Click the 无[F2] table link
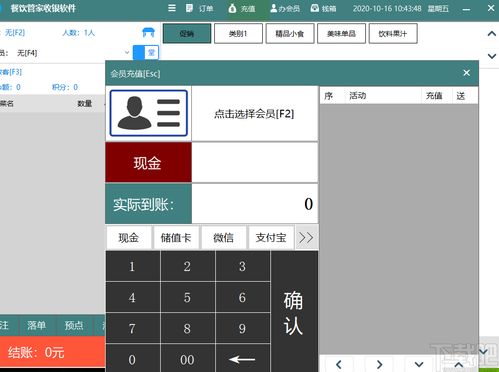This screenshot has width=499, height=372. (15, 32)
